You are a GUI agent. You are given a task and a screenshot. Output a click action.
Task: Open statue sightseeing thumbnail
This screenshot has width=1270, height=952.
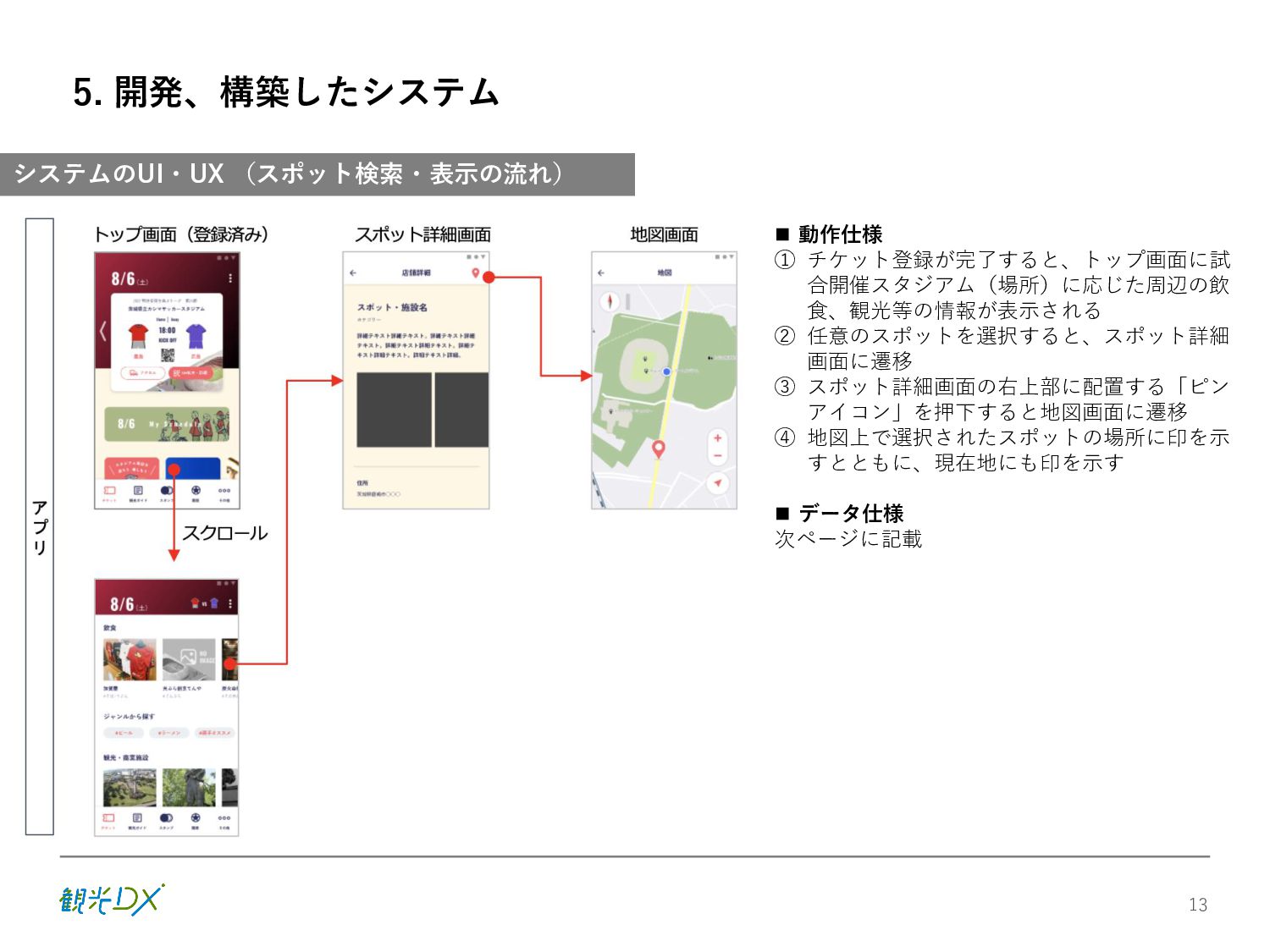[x=189, y=788]
